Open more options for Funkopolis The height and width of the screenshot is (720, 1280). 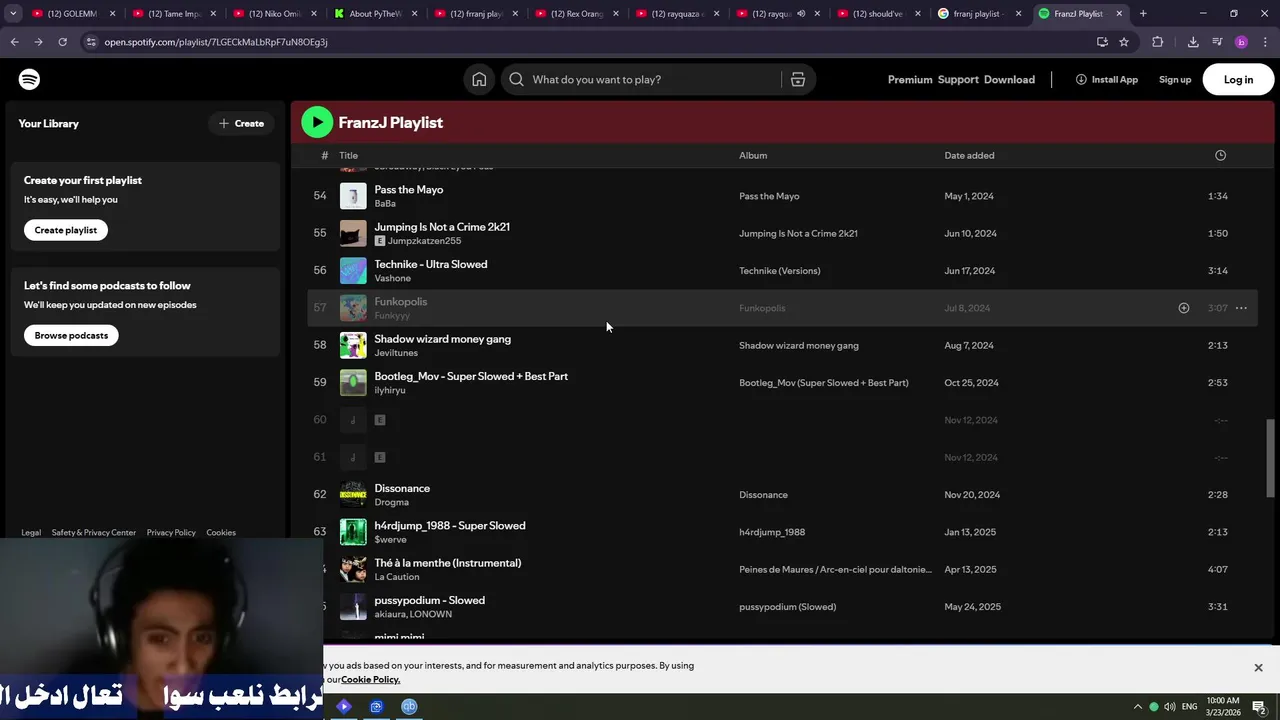(1241, 308)
